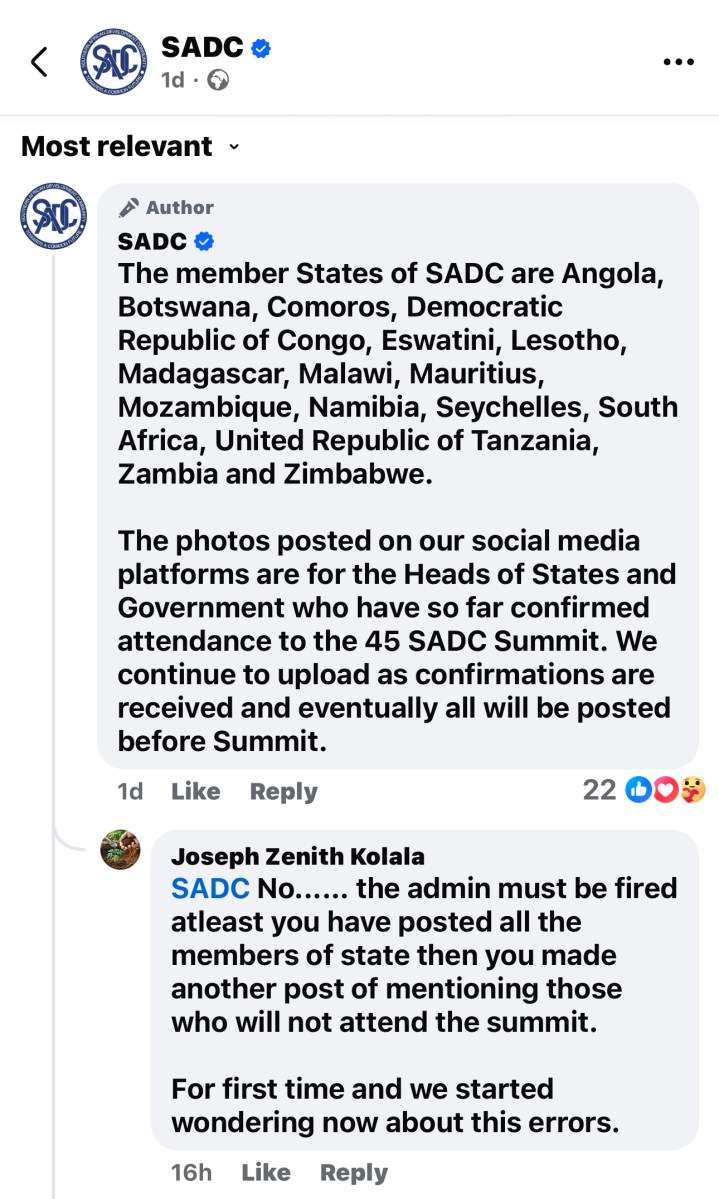Tap the globe public-audience icon
The height and width of the screenshot is (1199, 719).
[x=217, y=81]
